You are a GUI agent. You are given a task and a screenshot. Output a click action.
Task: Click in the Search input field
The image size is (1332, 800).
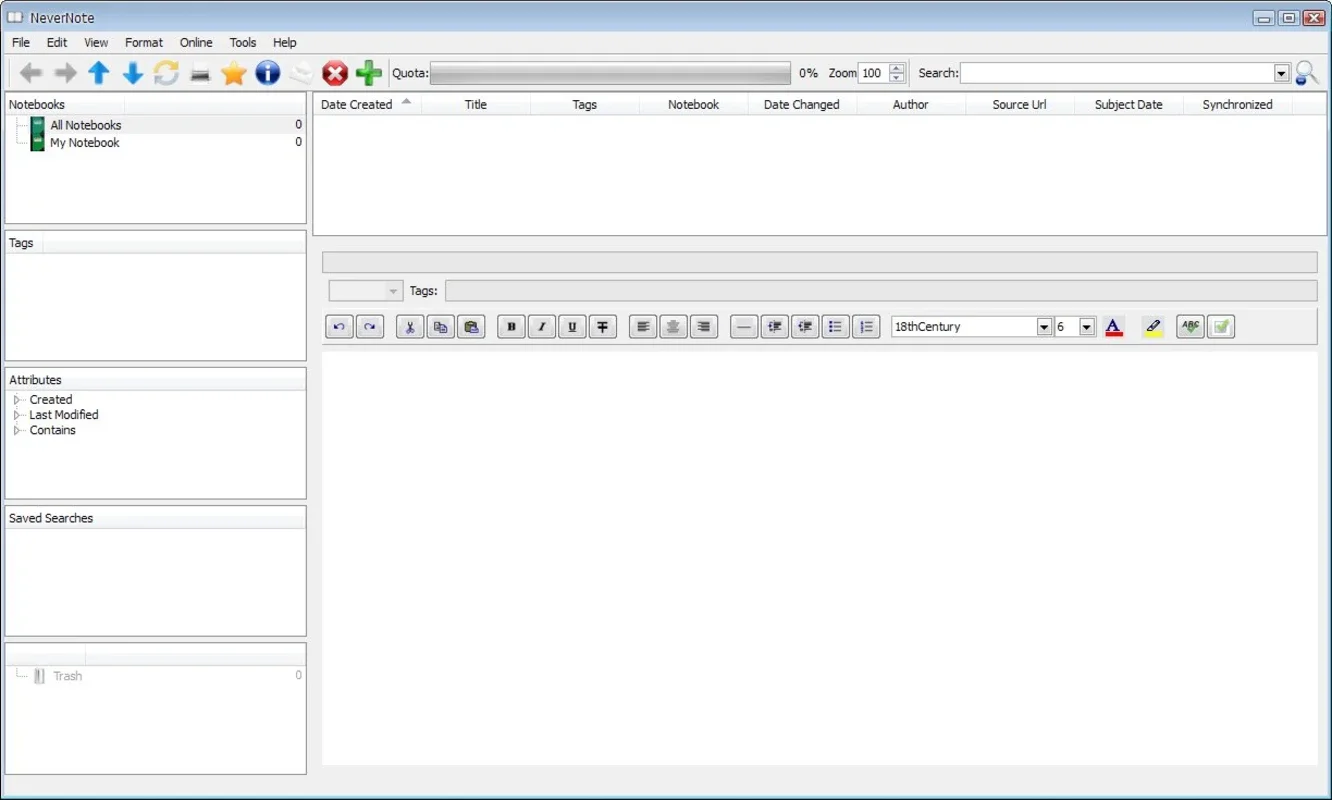(x=1117, y=73)
